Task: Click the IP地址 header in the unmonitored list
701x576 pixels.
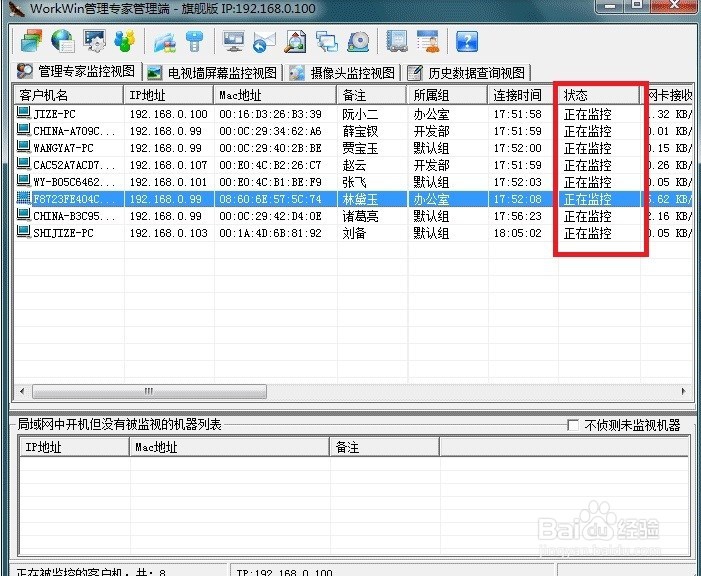Action: coord(74,447)
